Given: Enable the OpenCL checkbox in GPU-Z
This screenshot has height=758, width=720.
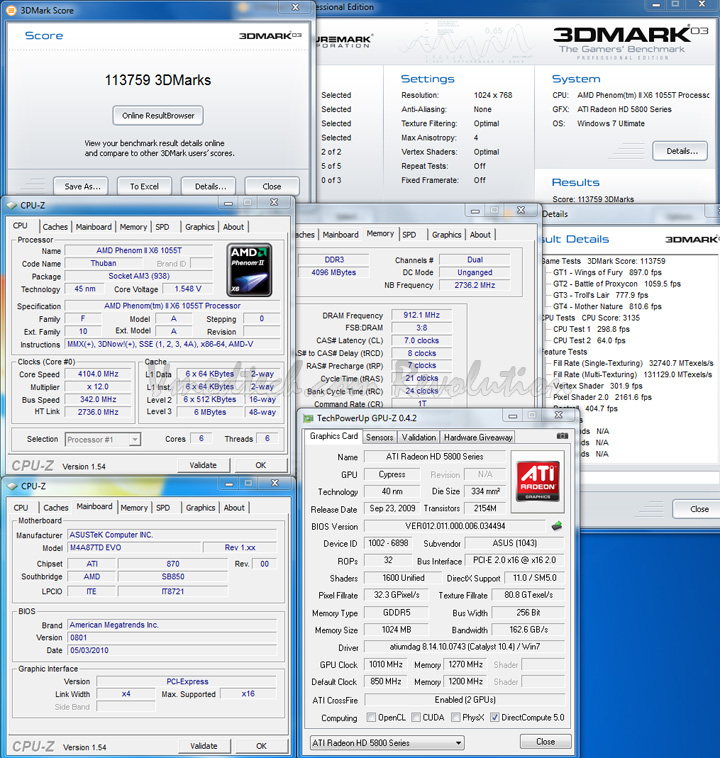Looking at the screenshot, I should click(x=371, y=717).
